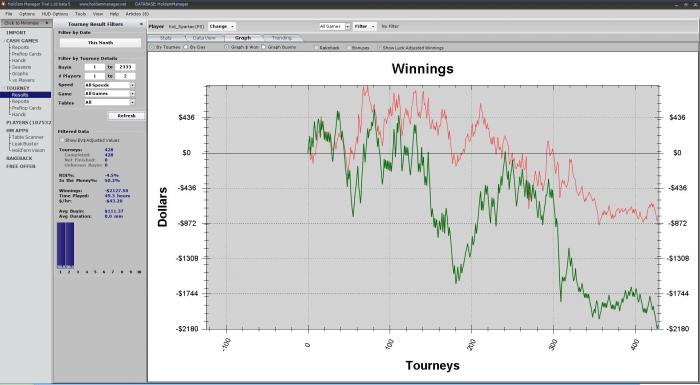Open the Options menu
This screenshot has width=700, height=385.
click(27, 14)
